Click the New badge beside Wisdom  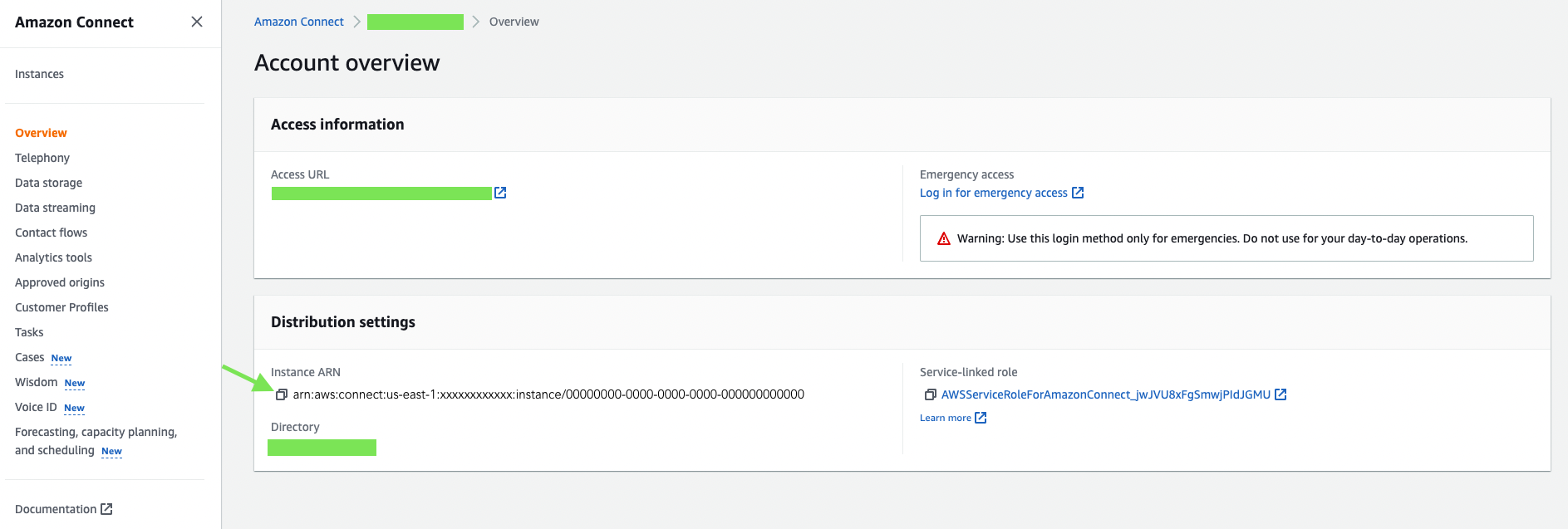75,383
